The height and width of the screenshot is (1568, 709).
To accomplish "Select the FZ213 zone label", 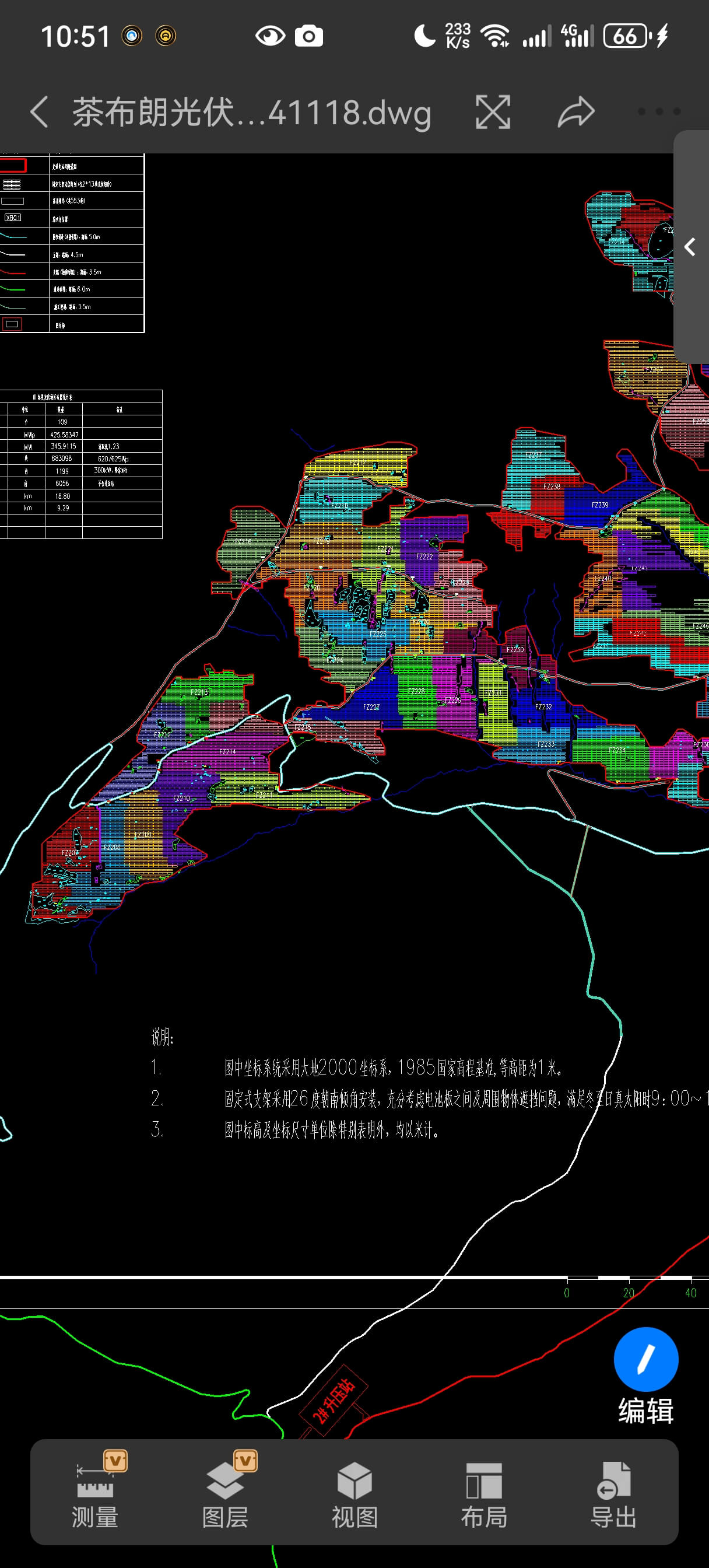I will tap(199, 692).
